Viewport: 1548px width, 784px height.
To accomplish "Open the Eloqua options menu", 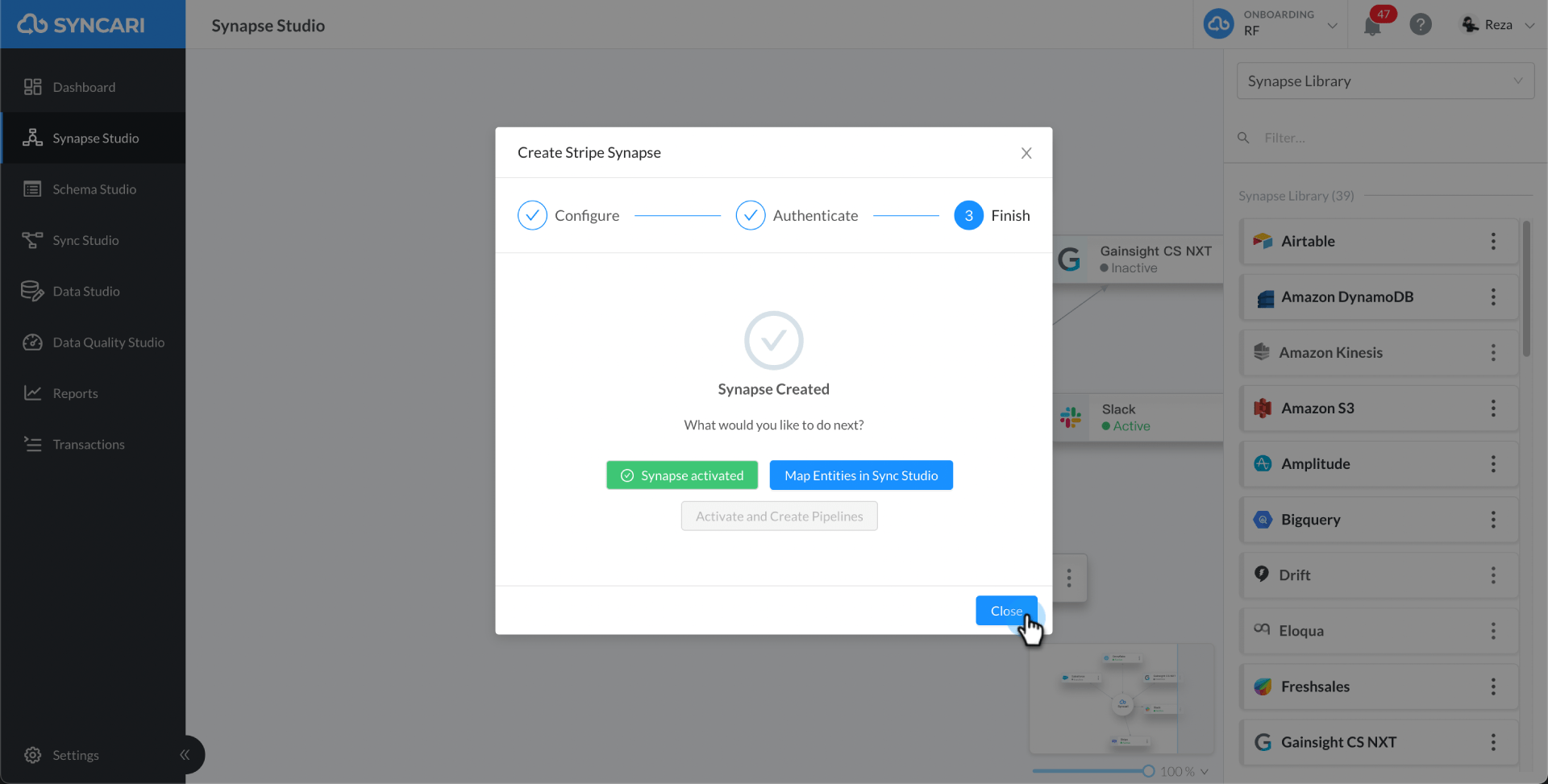I will point(1493,631).
